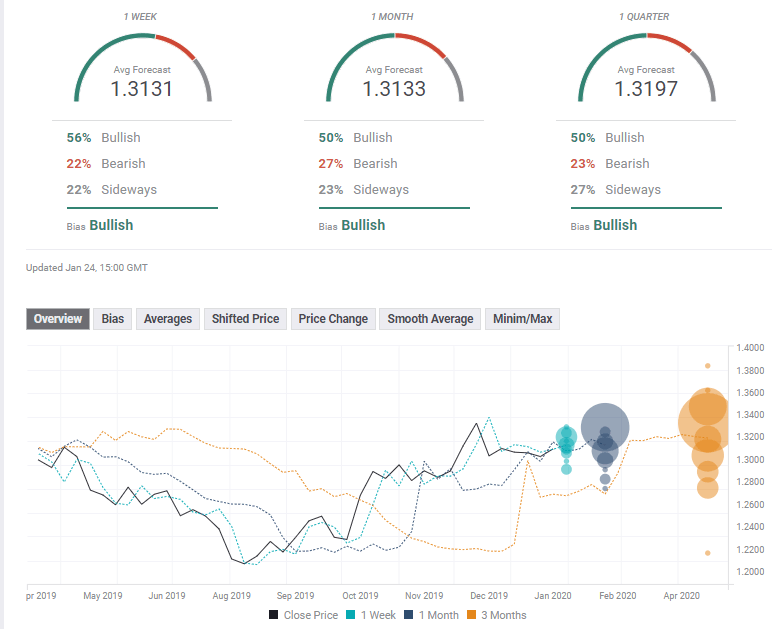The height and width of the screenshot is (629, 781).
Task: Switch to Smooth Average view
Action: [430, 319]
